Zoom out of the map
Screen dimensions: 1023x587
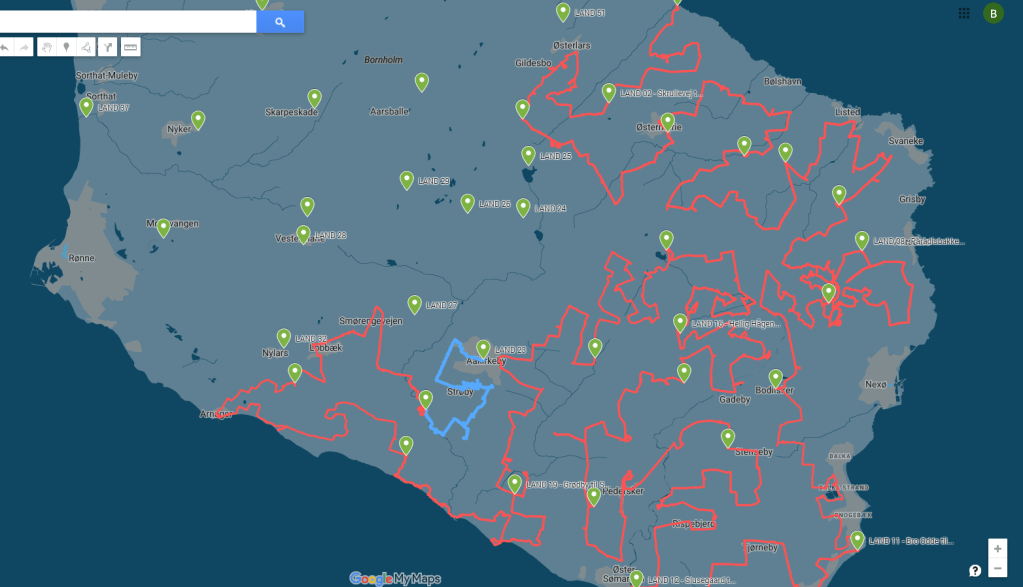click(x=997, y=569)
